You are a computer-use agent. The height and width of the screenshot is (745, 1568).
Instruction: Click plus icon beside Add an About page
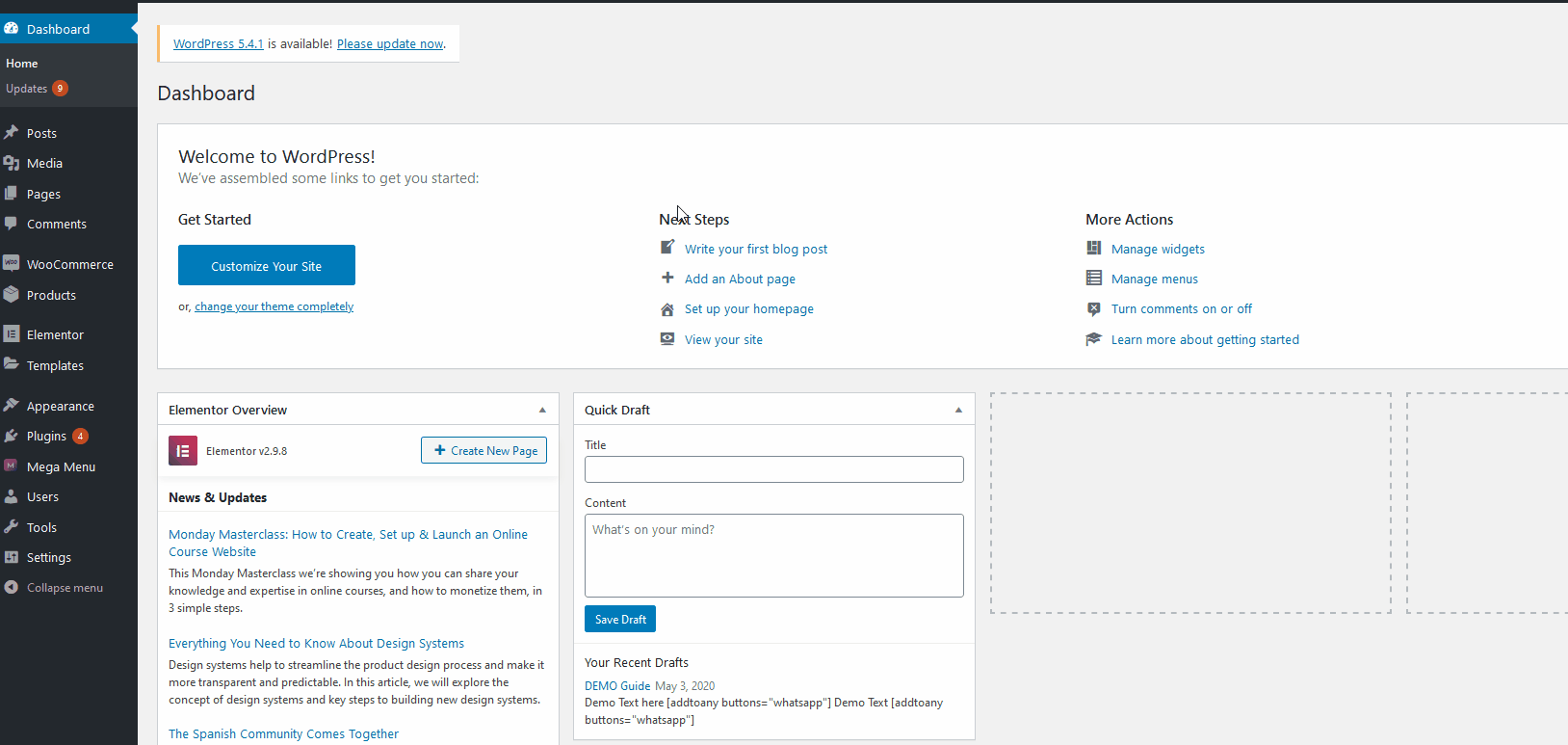[x=667, y=278]
